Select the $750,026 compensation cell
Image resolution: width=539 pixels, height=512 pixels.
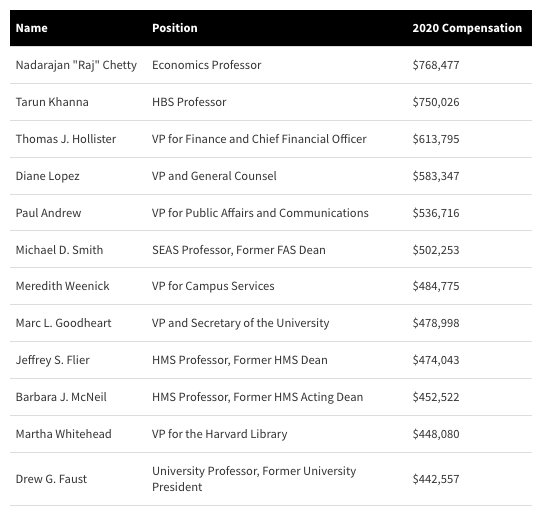[x=436, y=102]
